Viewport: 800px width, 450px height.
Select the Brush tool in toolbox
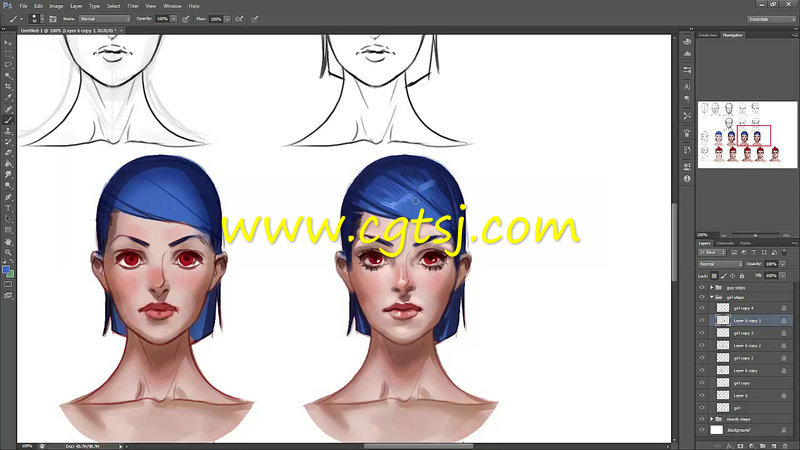coord(8,120)
